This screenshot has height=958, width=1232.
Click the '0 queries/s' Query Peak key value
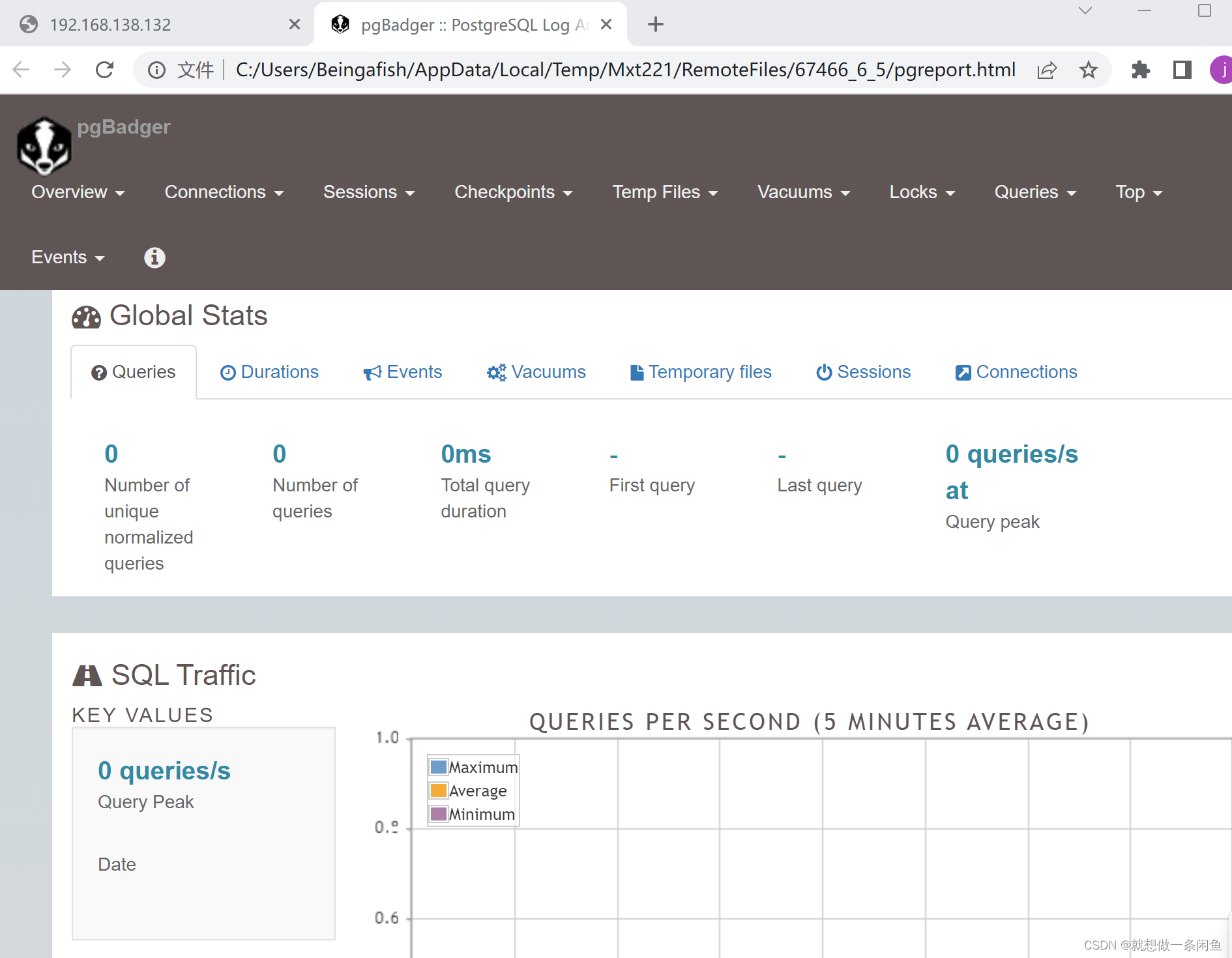click(x=164, y=771)
